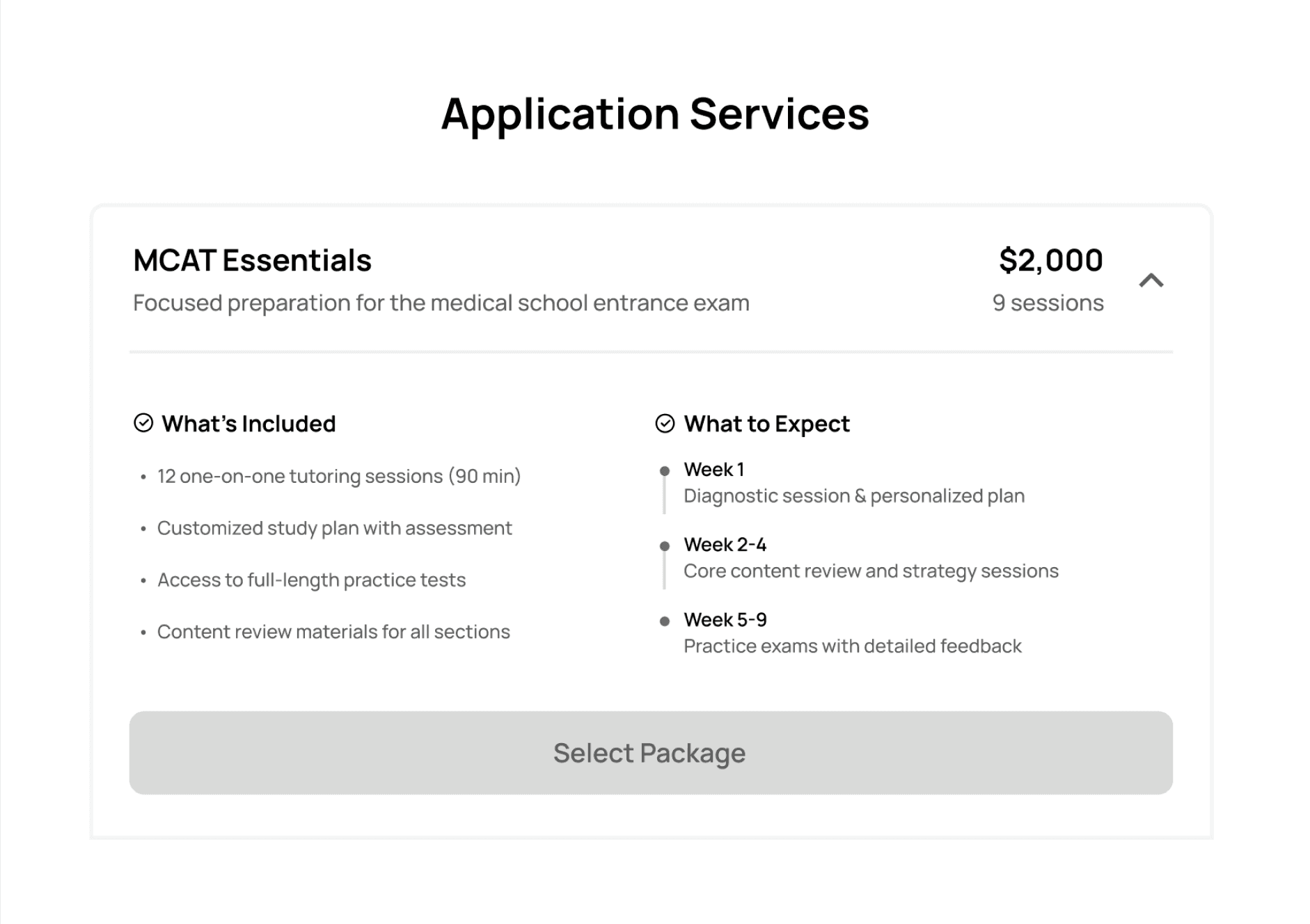
Task: Click the 9 sessions text
Action: point(1048,303)
